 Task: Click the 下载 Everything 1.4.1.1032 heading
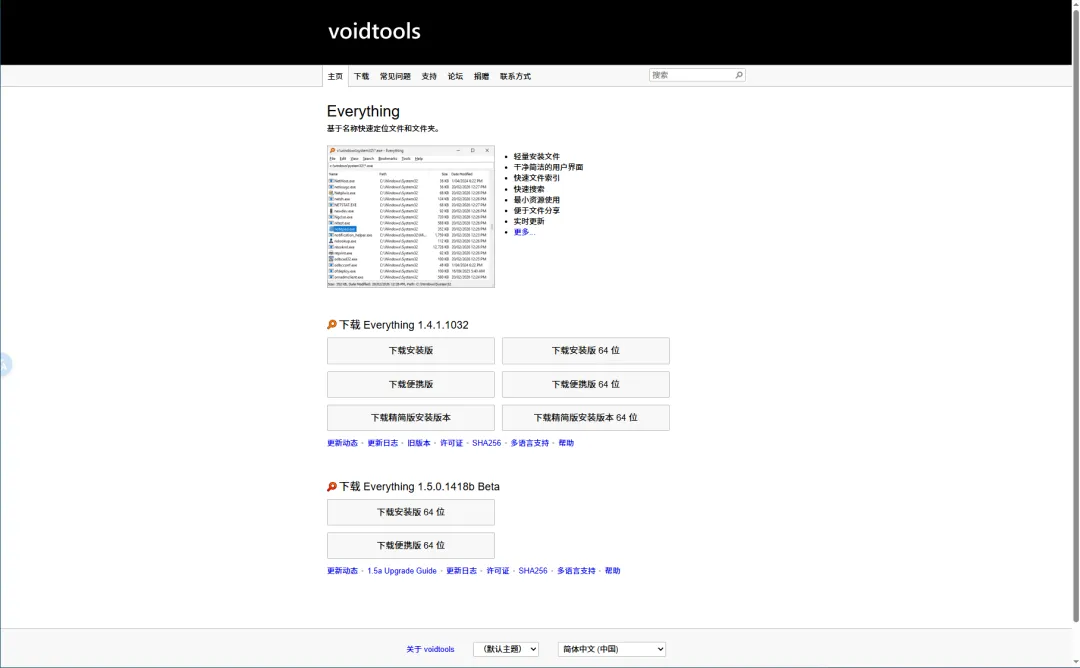coord(404,325)
